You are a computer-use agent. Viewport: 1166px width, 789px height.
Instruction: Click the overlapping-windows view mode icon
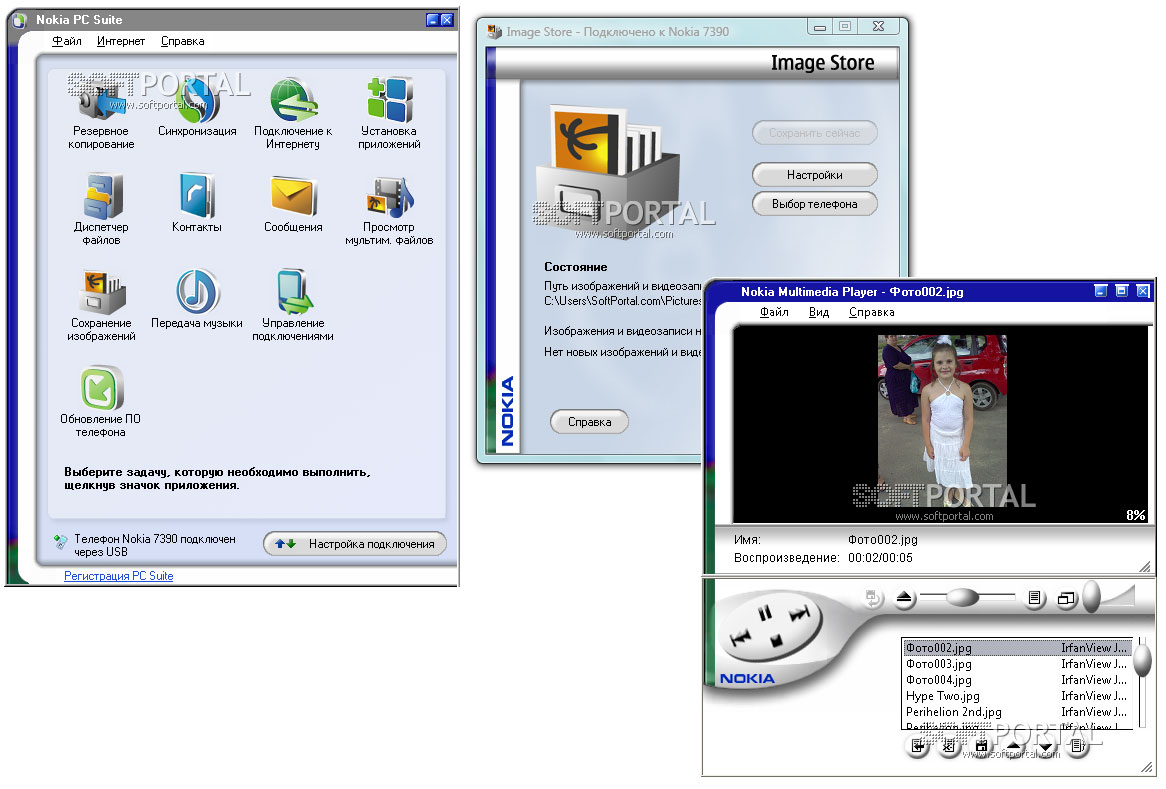(x=1066, y=599)
